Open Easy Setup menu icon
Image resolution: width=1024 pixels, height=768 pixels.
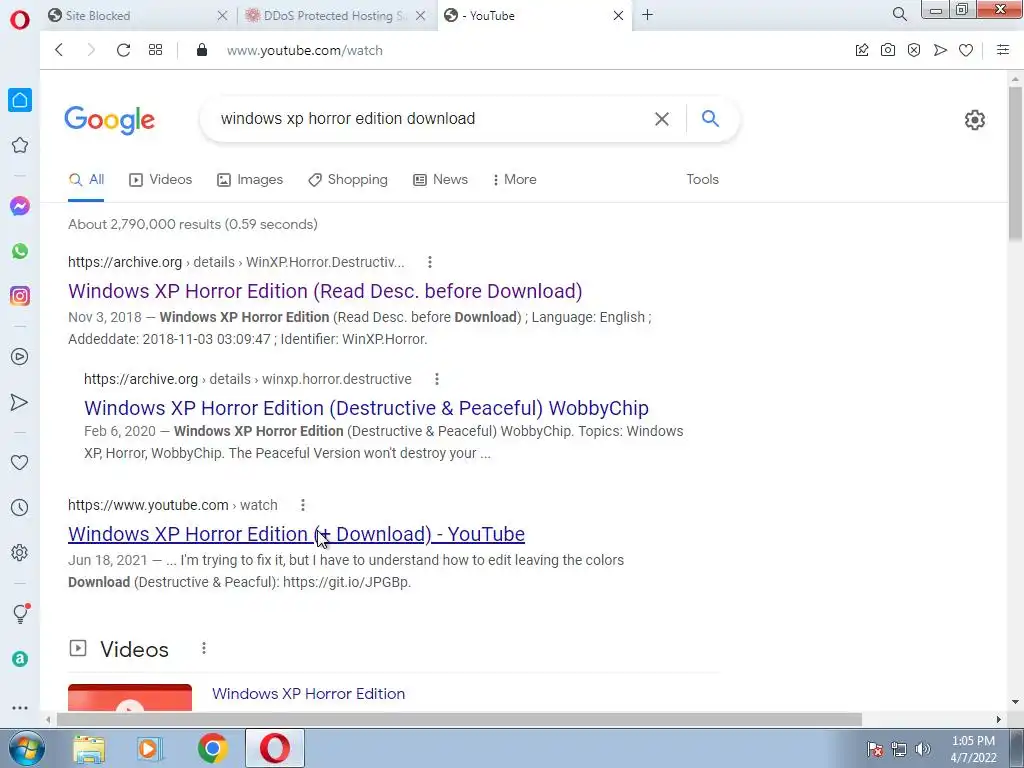pos(1003,50)
